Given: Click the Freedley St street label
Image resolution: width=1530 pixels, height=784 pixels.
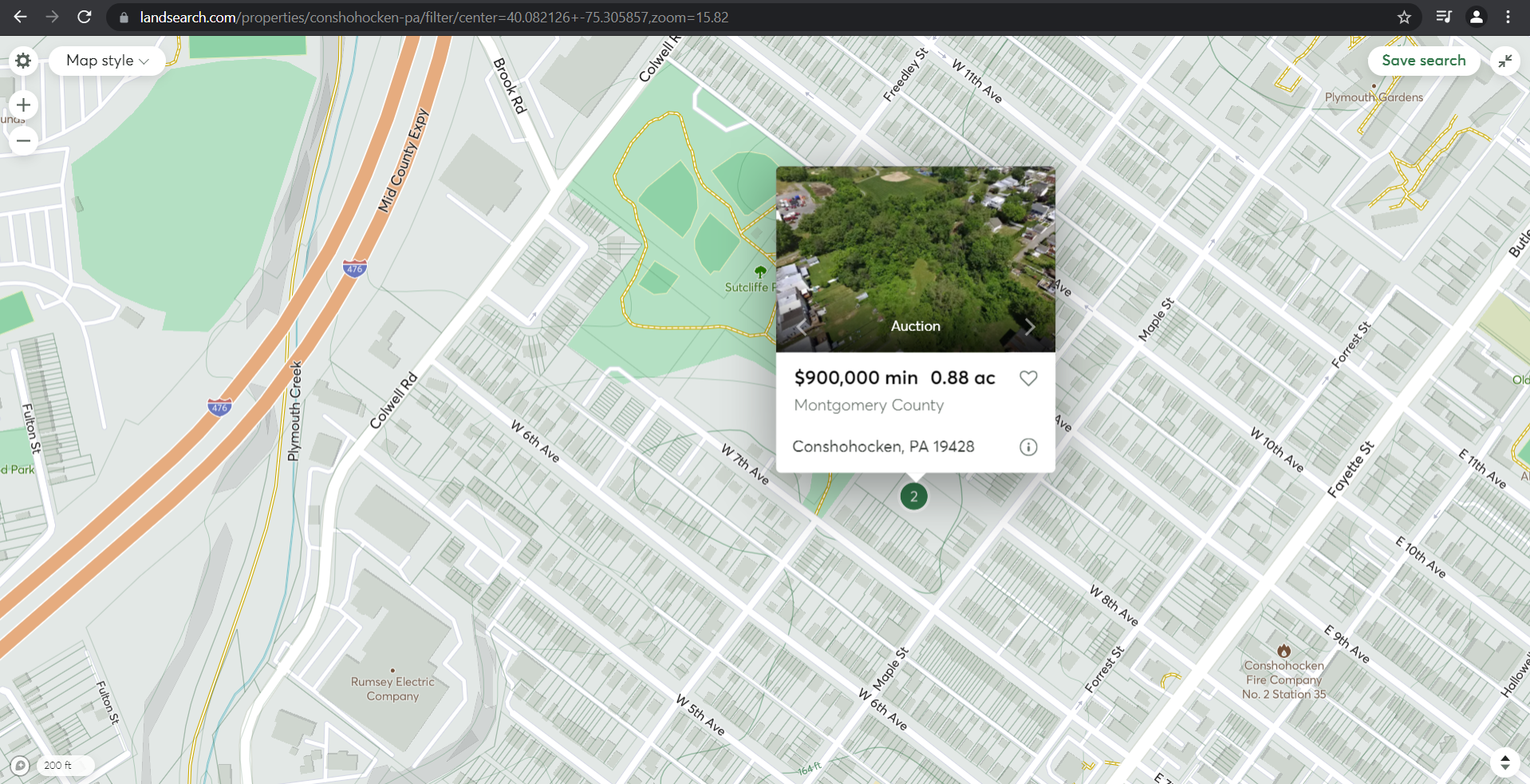Looking at the screenshot, I should pos(905,74).
